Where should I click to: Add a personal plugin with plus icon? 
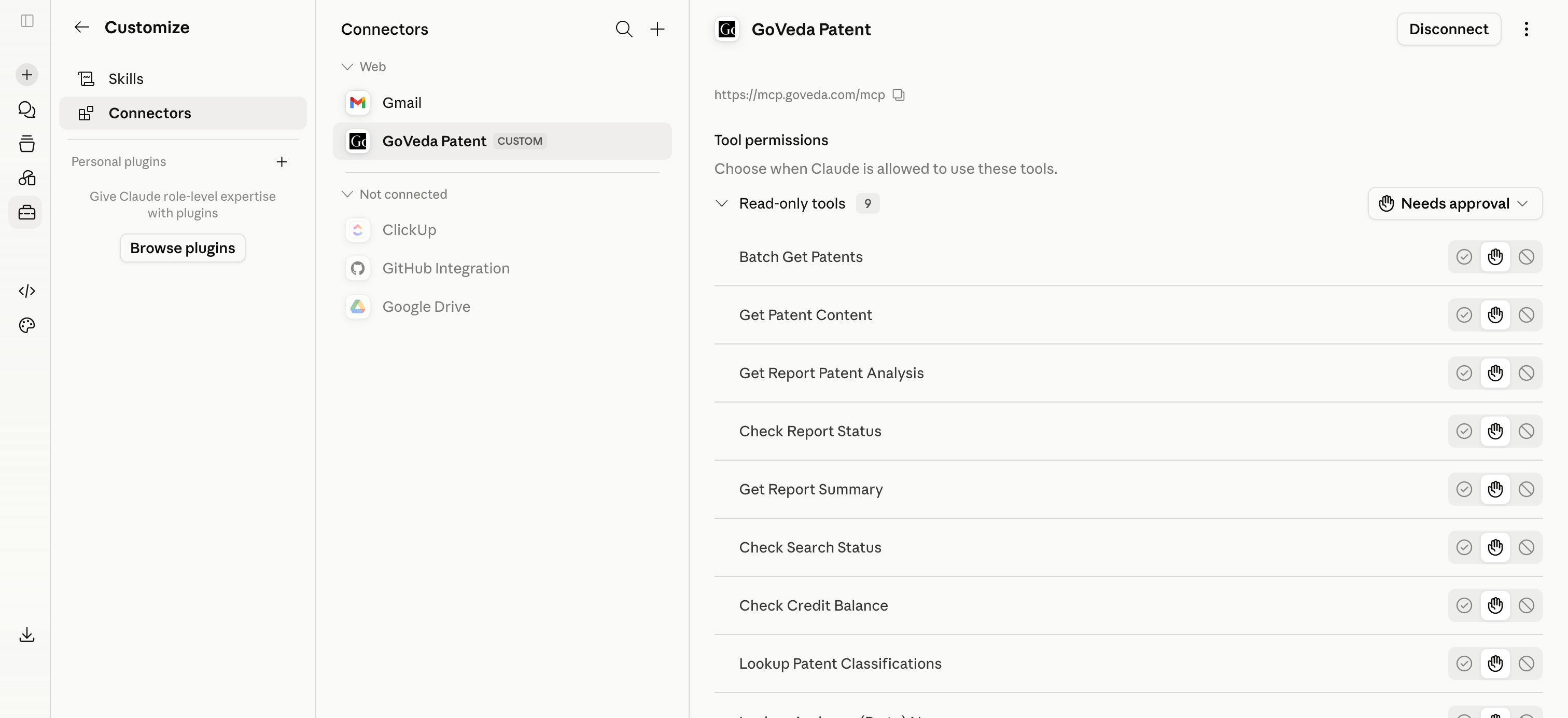tap(281, 162)
